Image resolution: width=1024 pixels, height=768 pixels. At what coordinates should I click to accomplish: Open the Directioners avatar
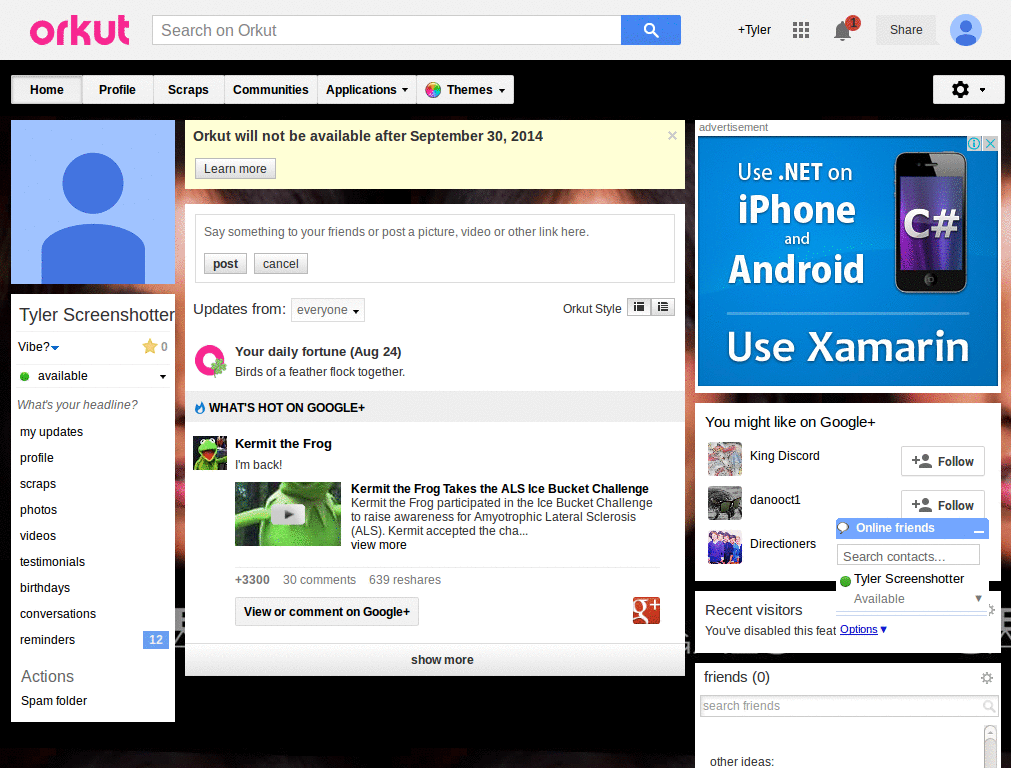click(x=725, y=547)
